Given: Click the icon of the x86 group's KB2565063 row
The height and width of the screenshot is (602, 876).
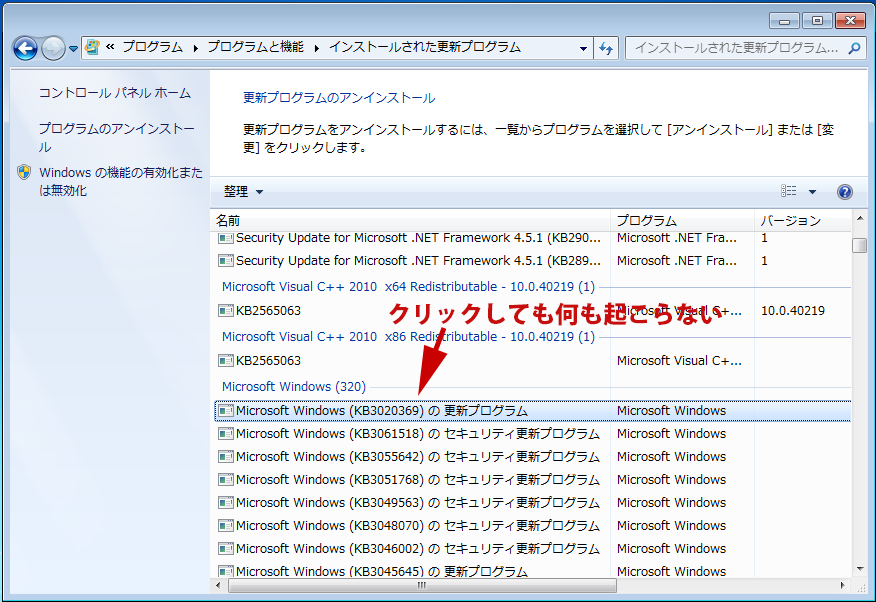Looking at the screenshot, I should pos(226,361).
